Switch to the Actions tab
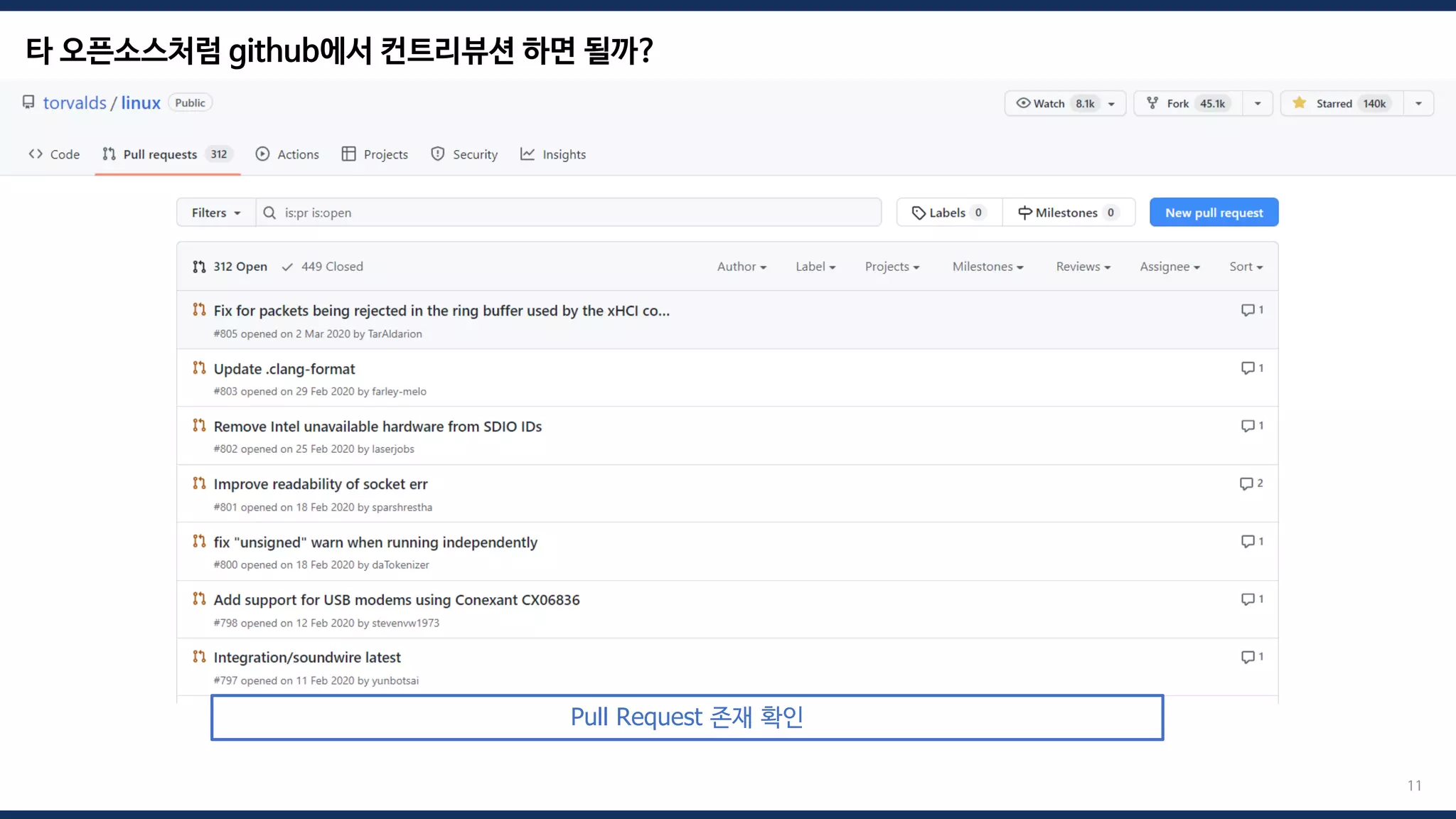The image size is (1456, 819). (287, 154)
